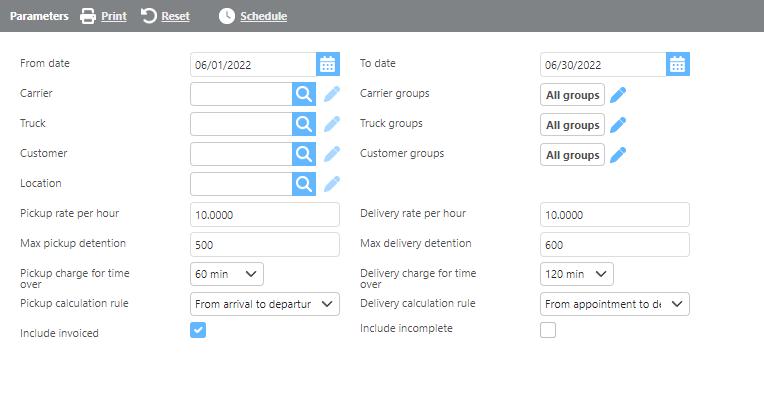Click the Pickup rate per hour field
Screen dimensions: 764x403
click(x=265, y=215)
